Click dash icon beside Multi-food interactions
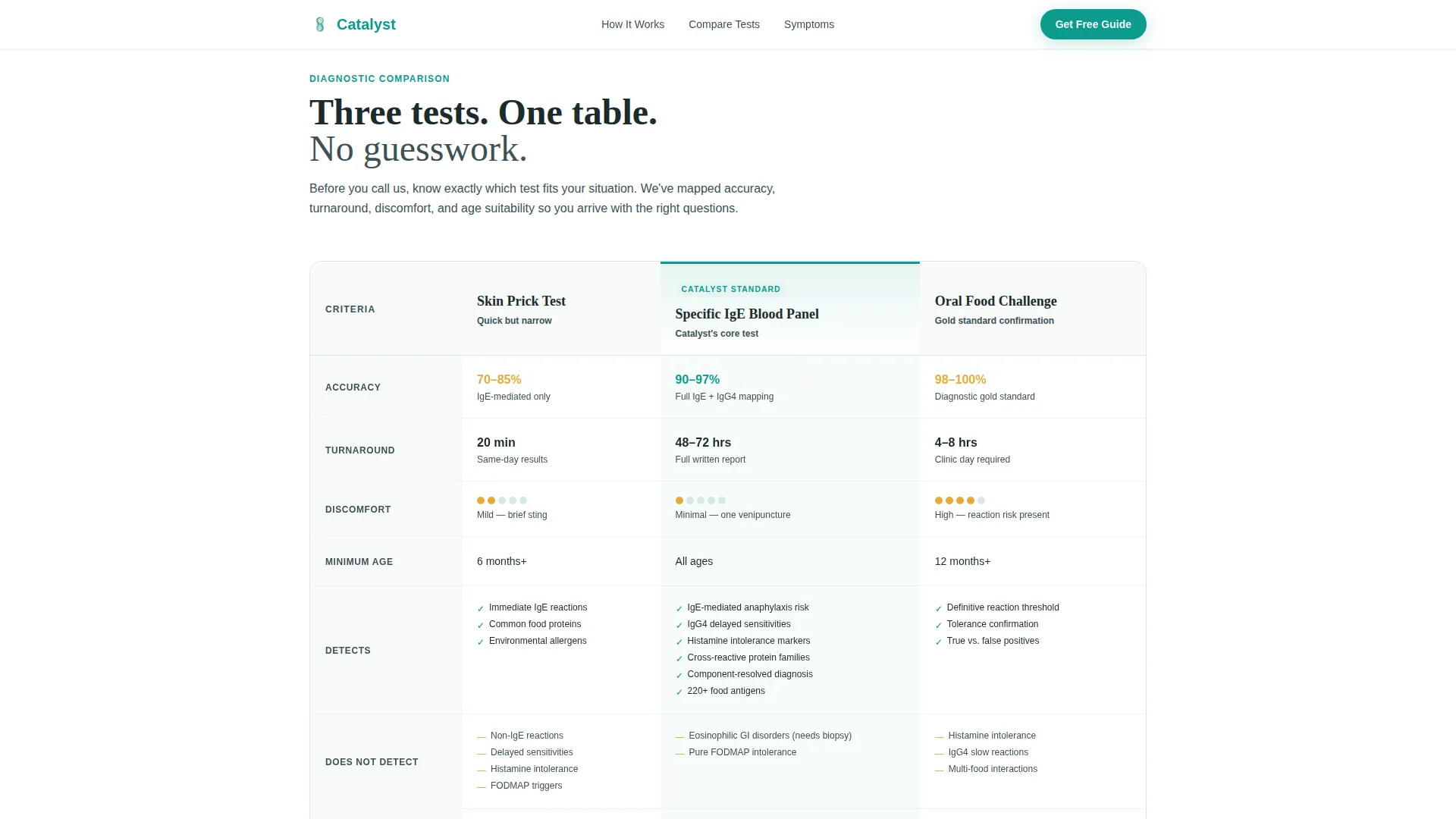This screenshot has width=1456, height=819. coord(939,770)
